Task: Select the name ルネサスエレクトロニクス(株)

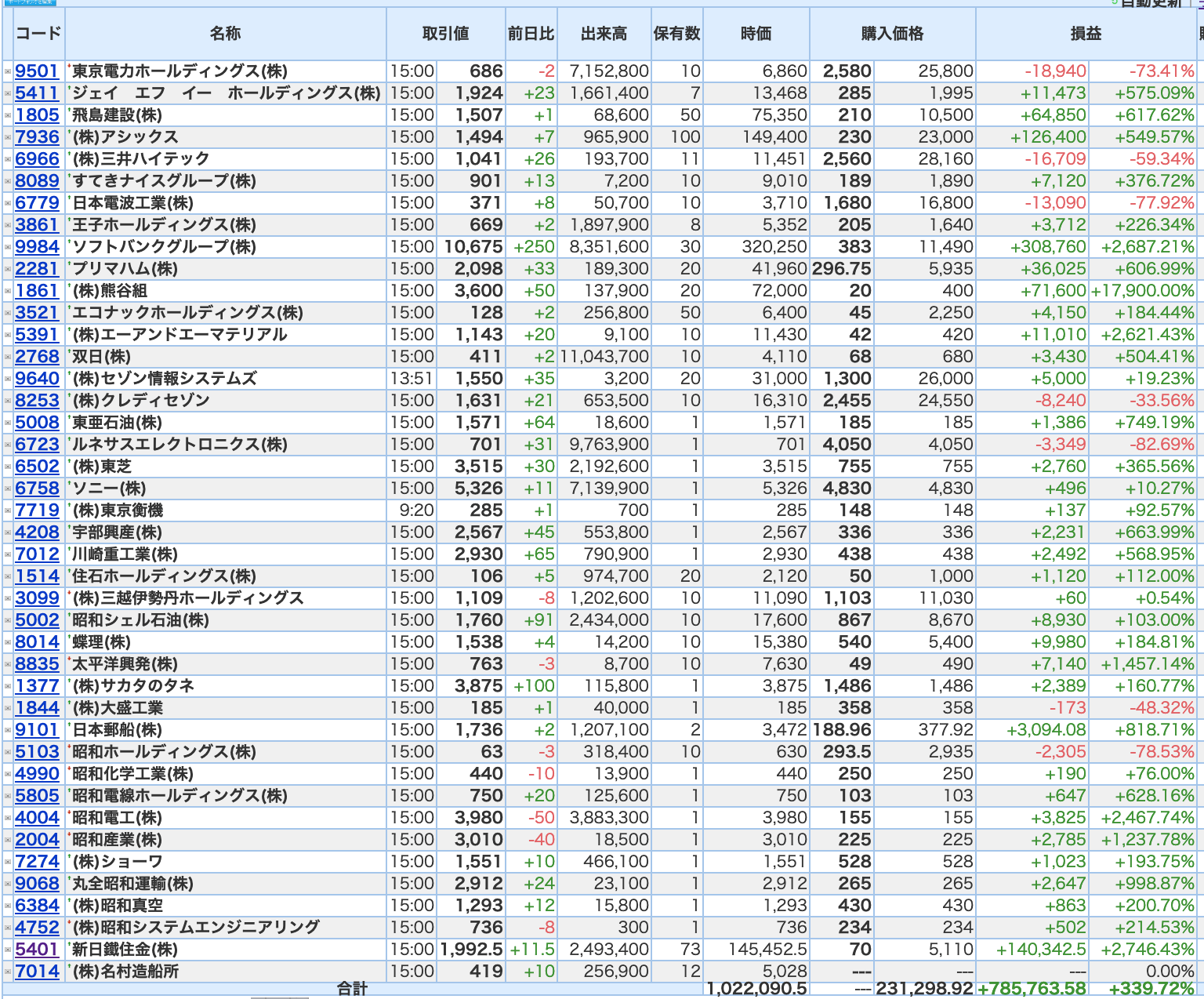Action: (180, 445)
